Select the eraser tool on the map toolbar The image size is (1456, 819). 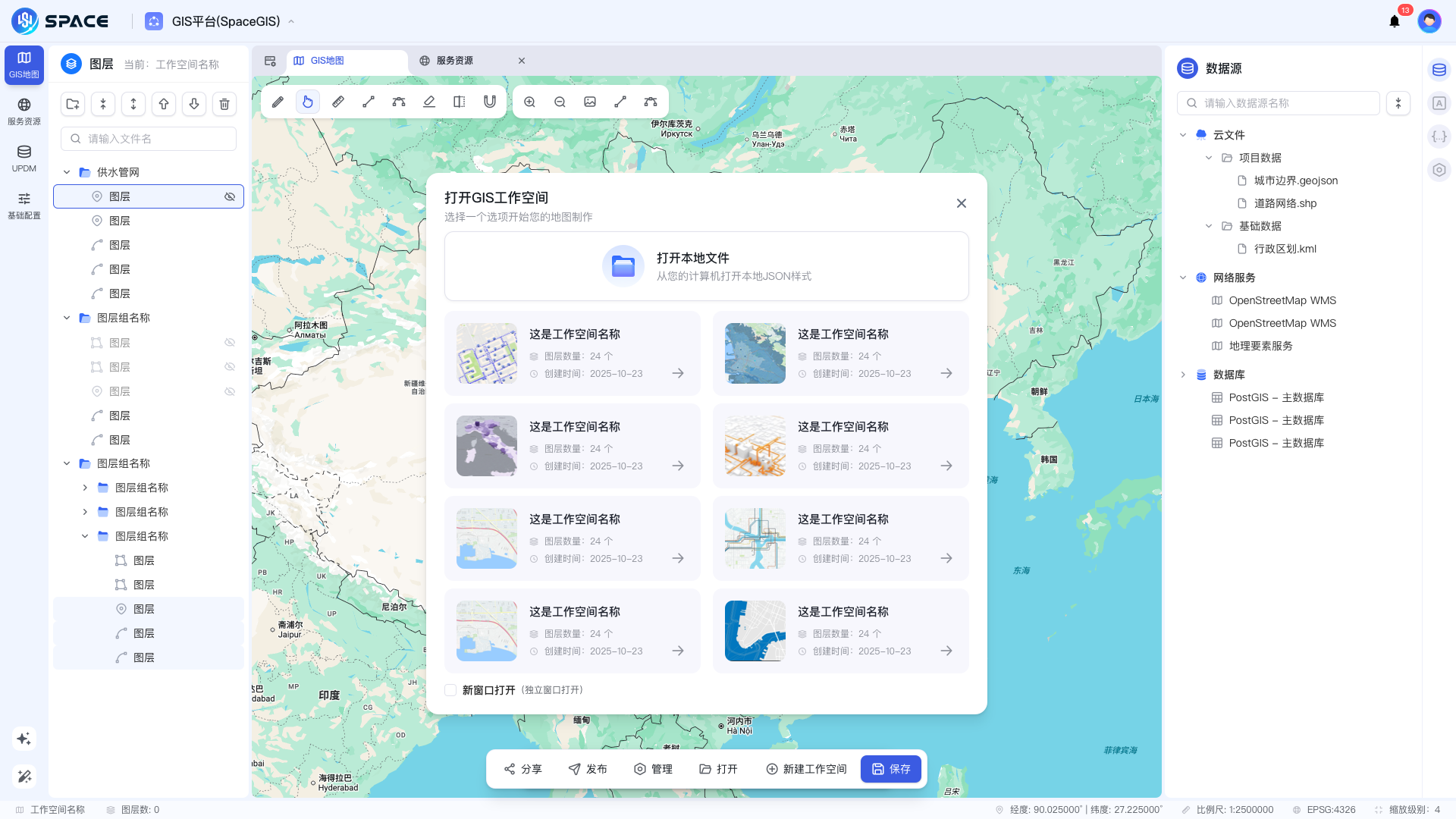[429, 102]
